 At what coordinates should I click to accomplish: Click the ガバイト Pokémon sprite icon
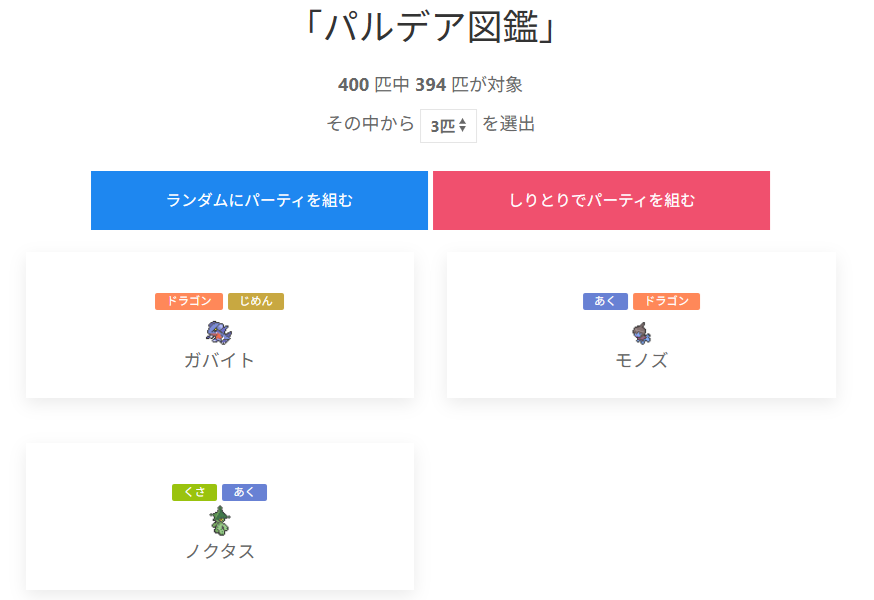(x=219, y=332)
